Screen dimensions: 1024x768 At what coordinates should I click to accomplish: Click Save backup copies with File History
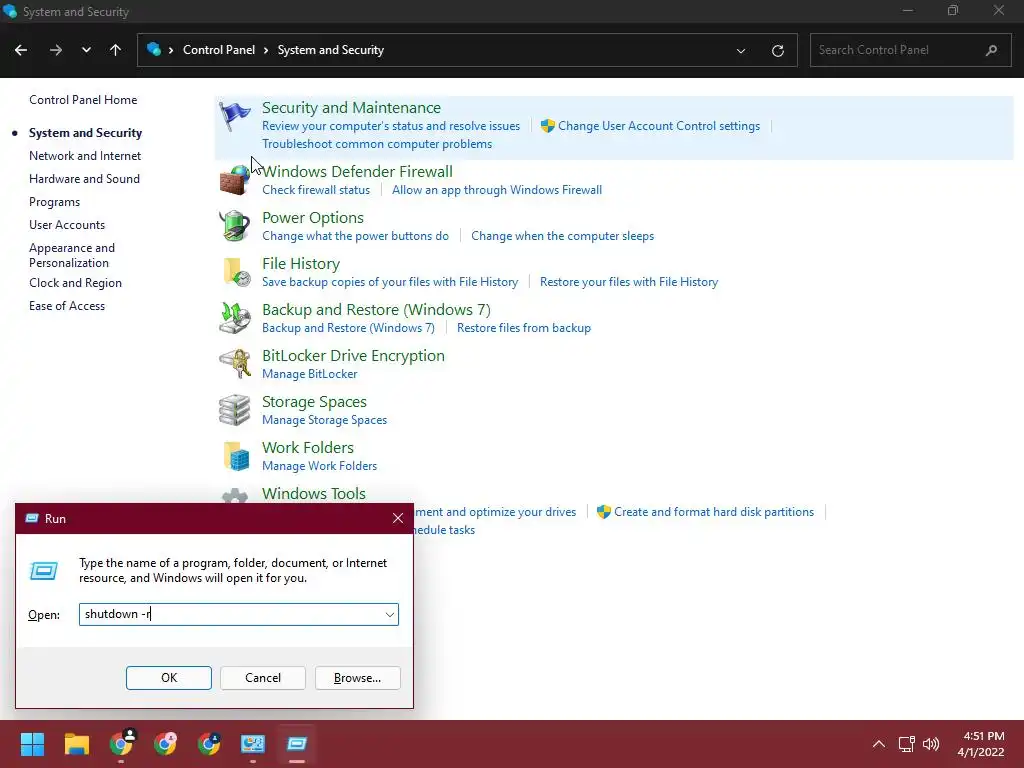click(x=390, y=282)
